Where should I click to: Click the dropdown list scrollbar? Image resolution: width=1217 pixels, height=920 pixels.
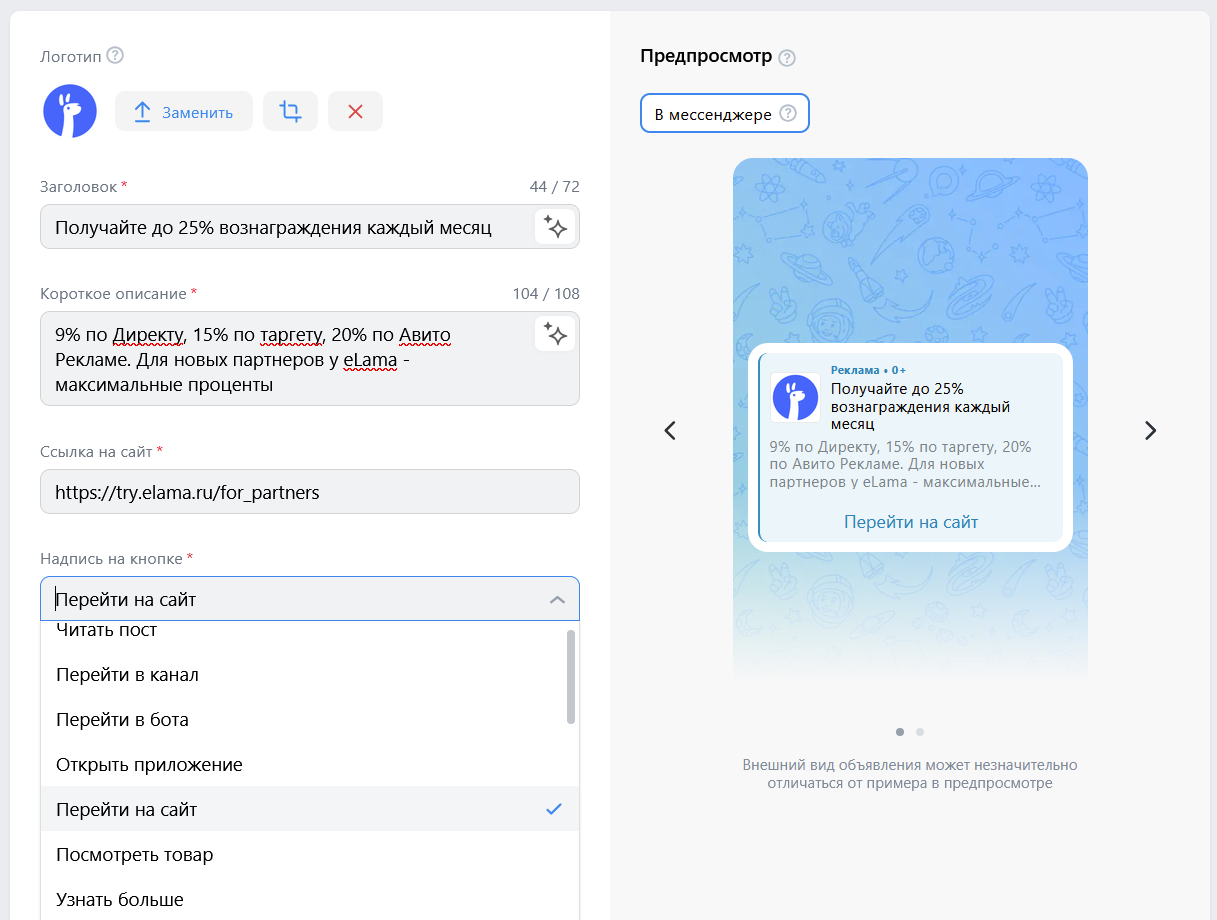point(571,676)
